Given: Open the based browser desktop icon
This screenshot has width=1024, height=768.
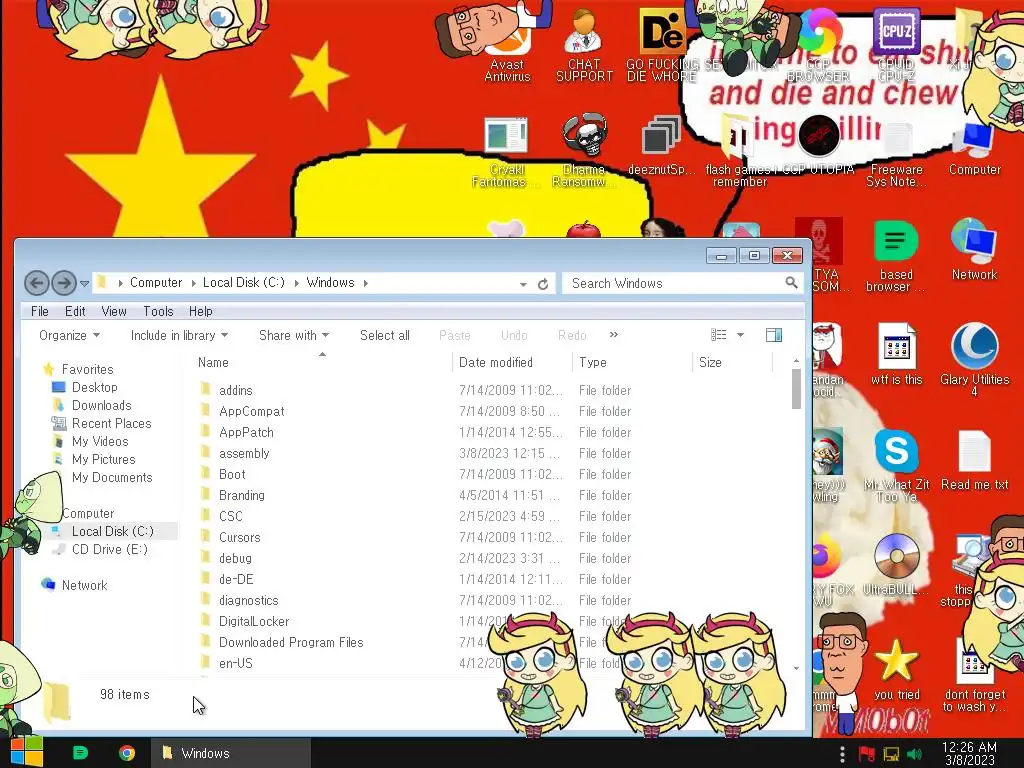Looking at the screenshot, I should pyautogui.click(x=896, y=256).
